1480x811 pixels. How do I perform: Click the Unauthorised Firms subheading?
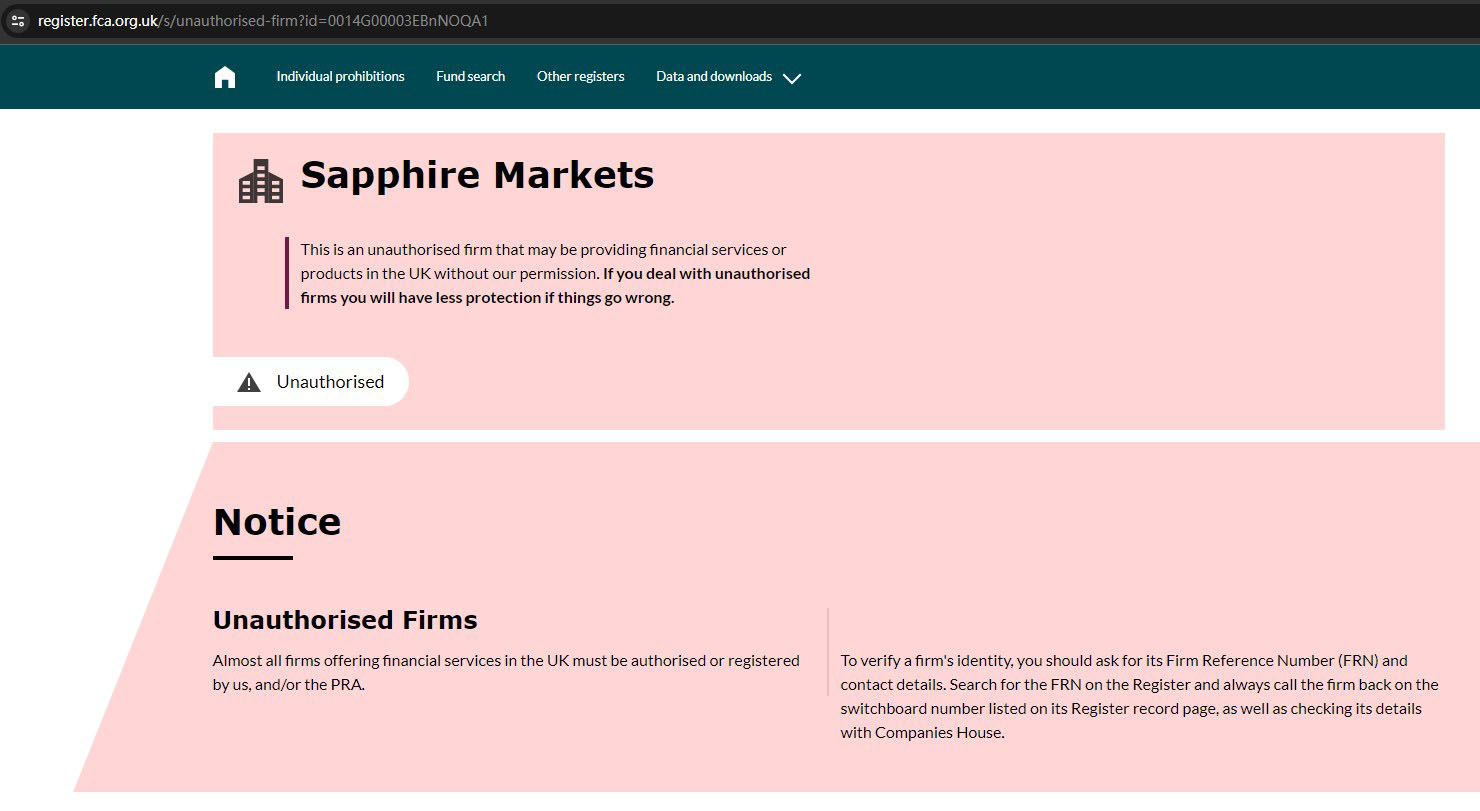point(345,620)
